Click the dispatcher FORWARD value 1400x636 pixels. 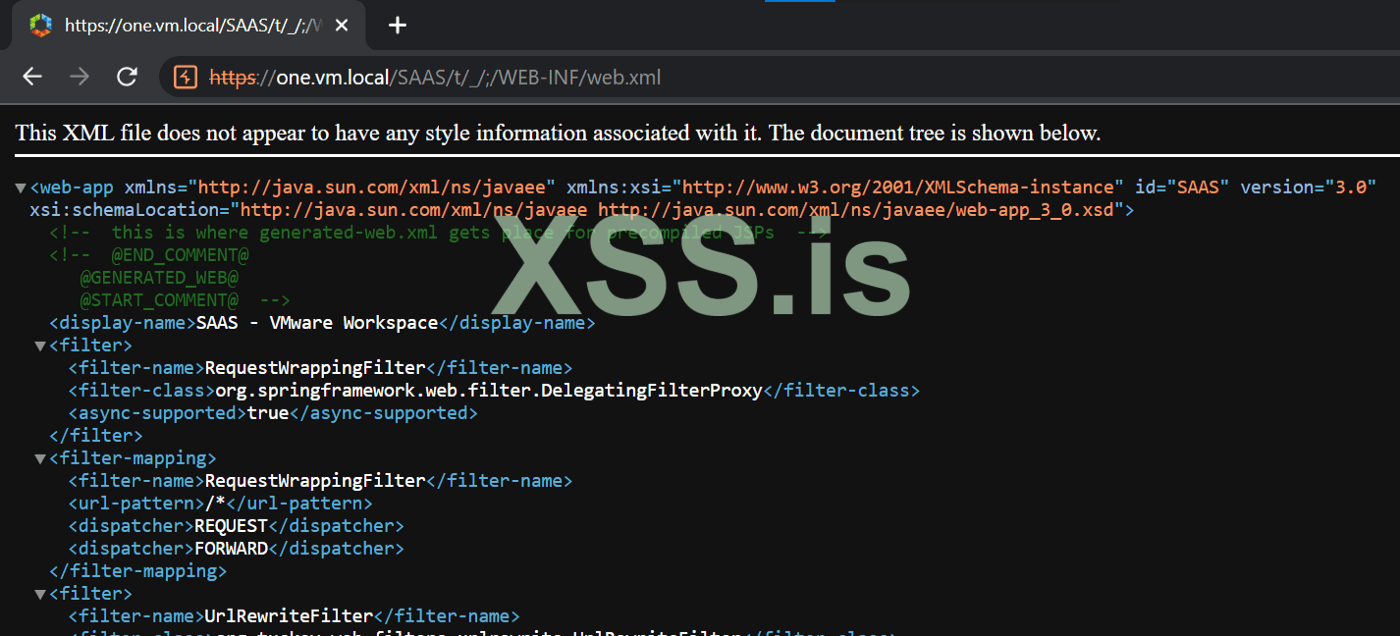click(x=231, y=549)
